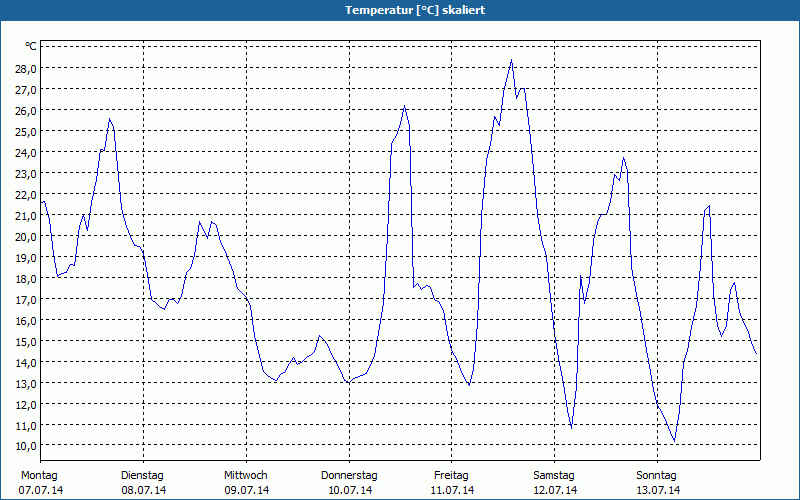Click the date 13.07.14
The width and height of the screenshot is (800, 500).
pyautogui.click(x=658, y=490)
